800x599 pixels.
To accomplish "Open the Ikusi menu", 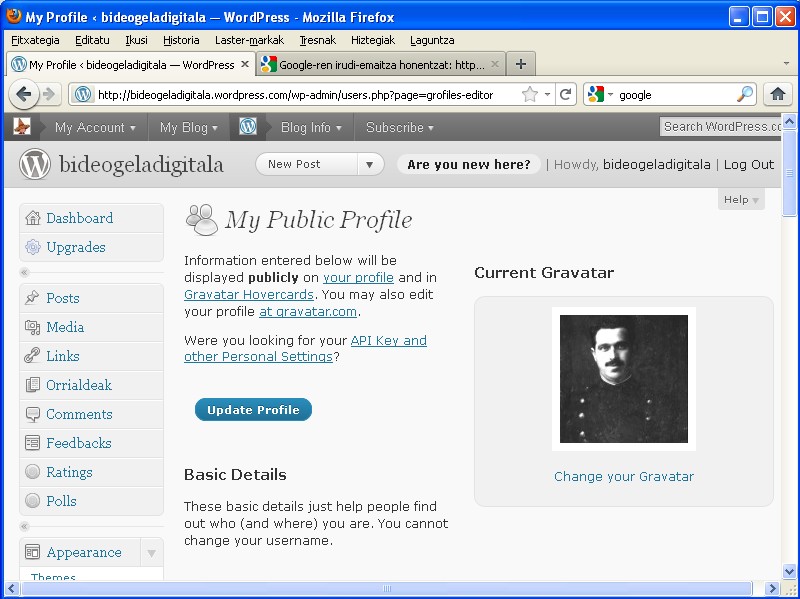I will point(136,40).
